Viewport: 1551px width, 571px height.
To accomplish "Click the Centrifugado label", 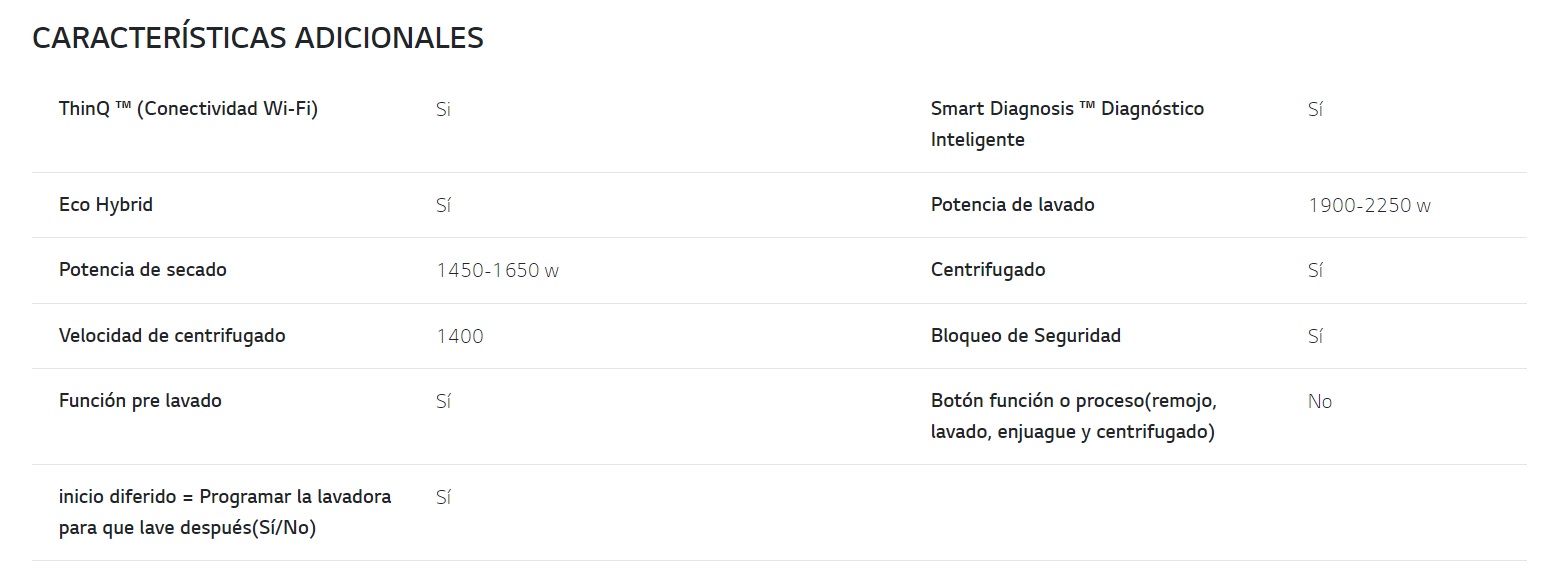I will pos(988,270).
